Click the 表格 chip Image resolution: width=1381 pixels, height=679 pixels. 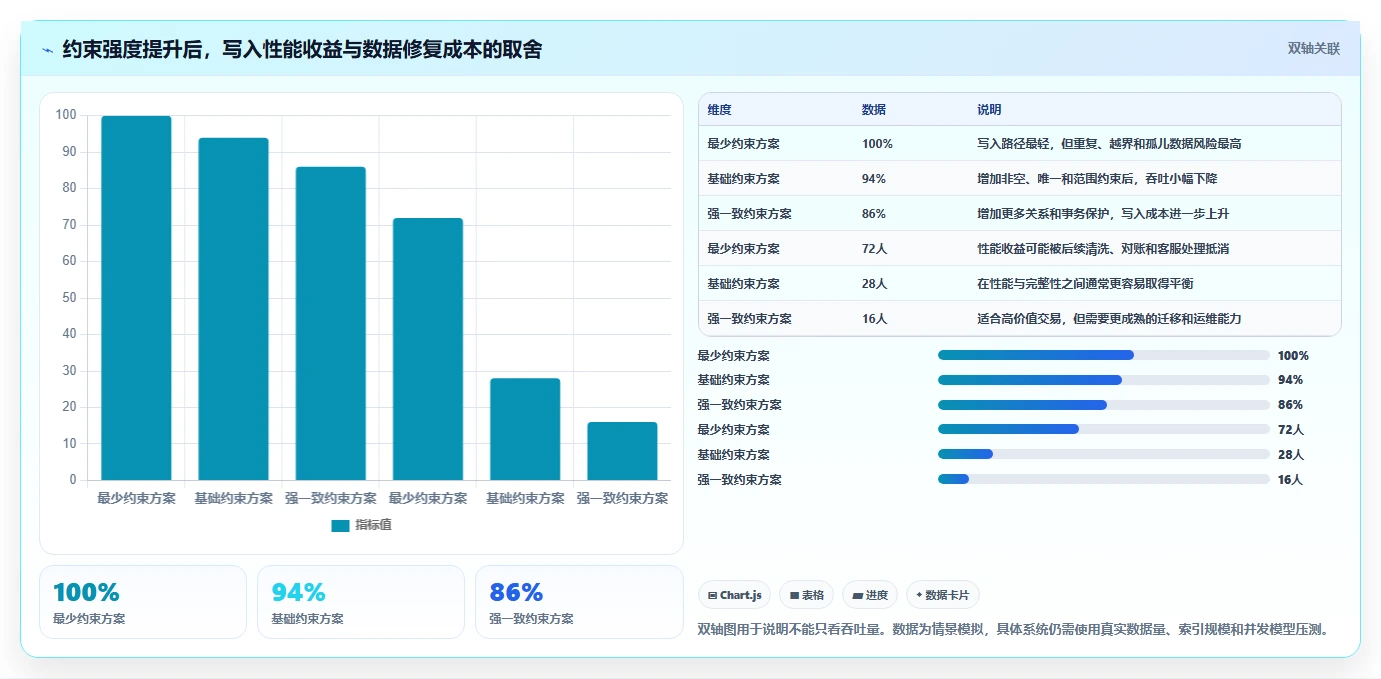click(x=807, y=595)
